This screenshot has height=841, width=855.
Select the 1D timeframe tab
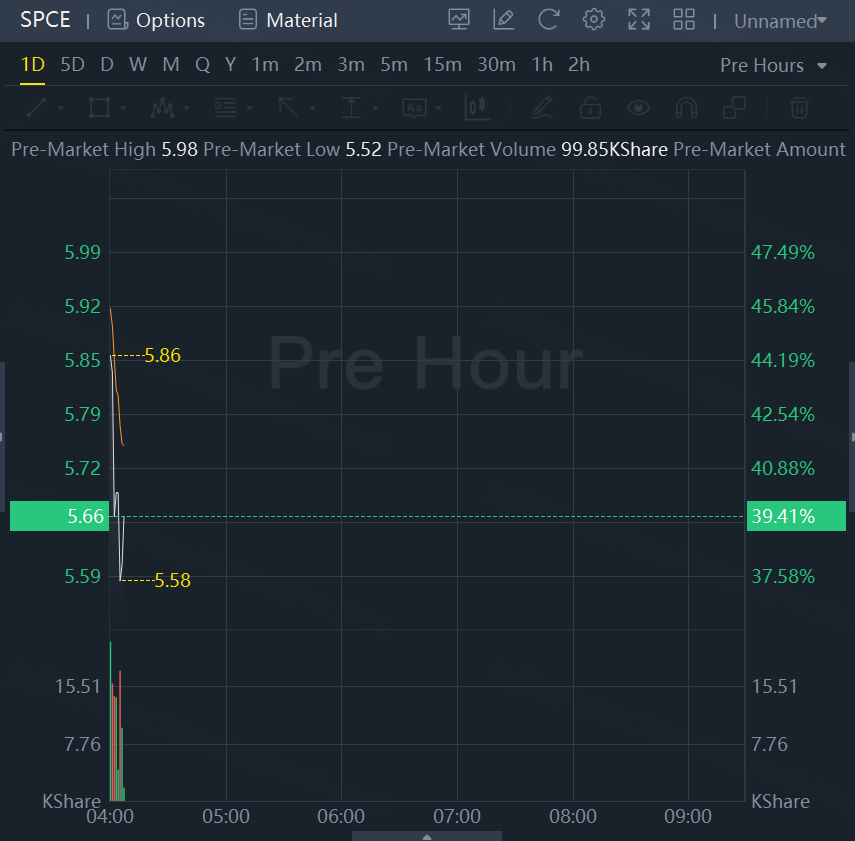(x=32, y=65)
